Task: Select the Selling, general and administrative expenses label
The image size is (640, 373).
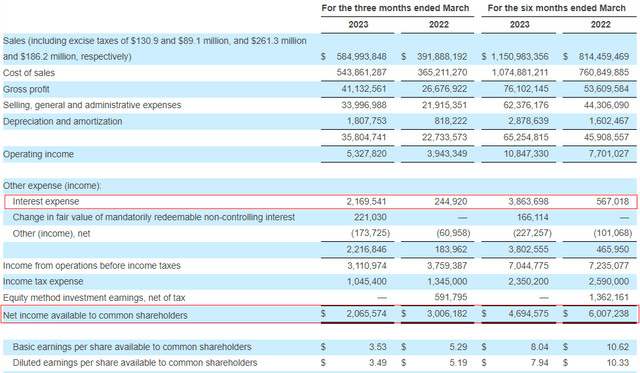Action: coord(92,105)
